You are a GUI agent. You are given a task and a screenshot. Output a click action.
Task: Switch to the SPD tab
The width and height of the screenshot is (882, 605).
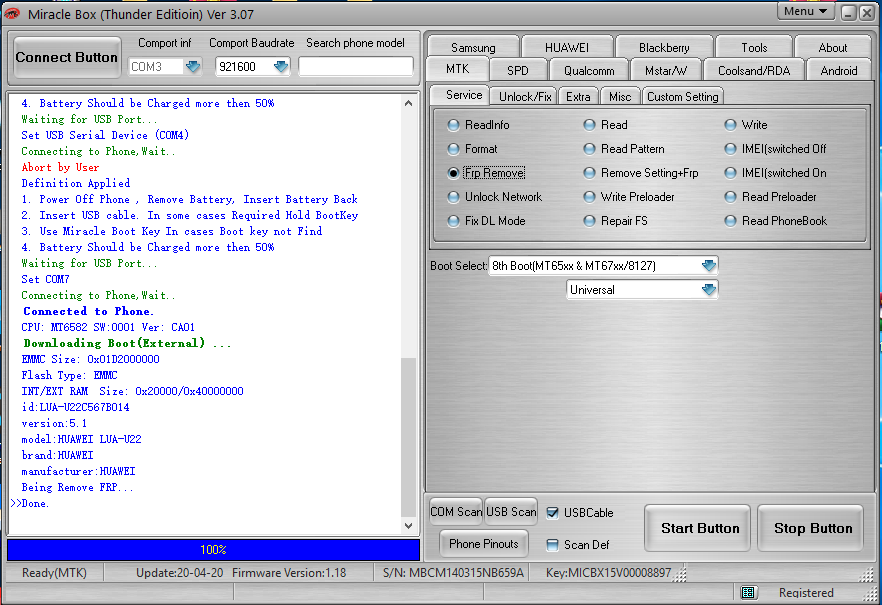click(x=518, y=70)
